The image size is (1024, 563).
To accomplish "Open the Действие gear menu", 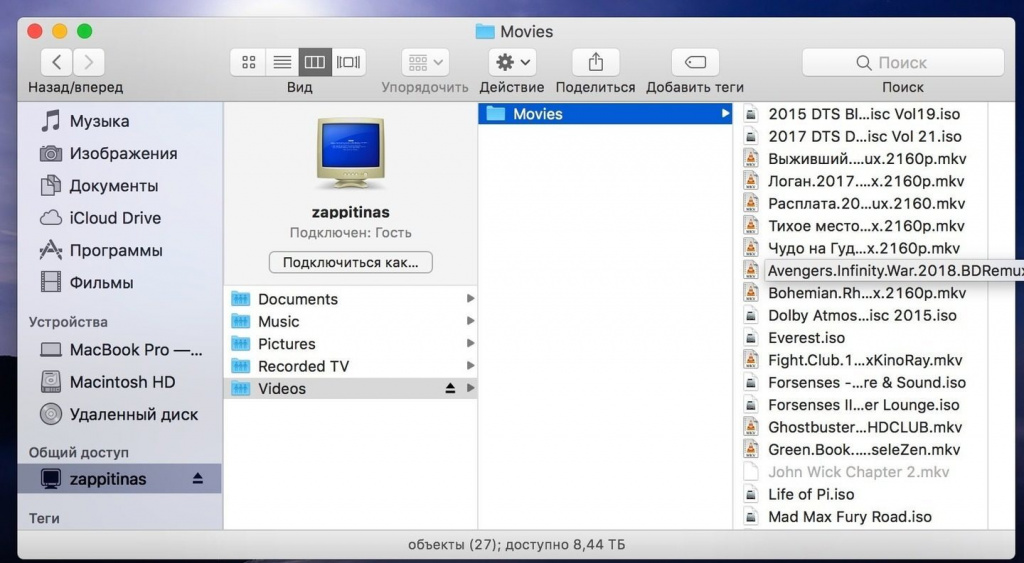I will (512, 62).
